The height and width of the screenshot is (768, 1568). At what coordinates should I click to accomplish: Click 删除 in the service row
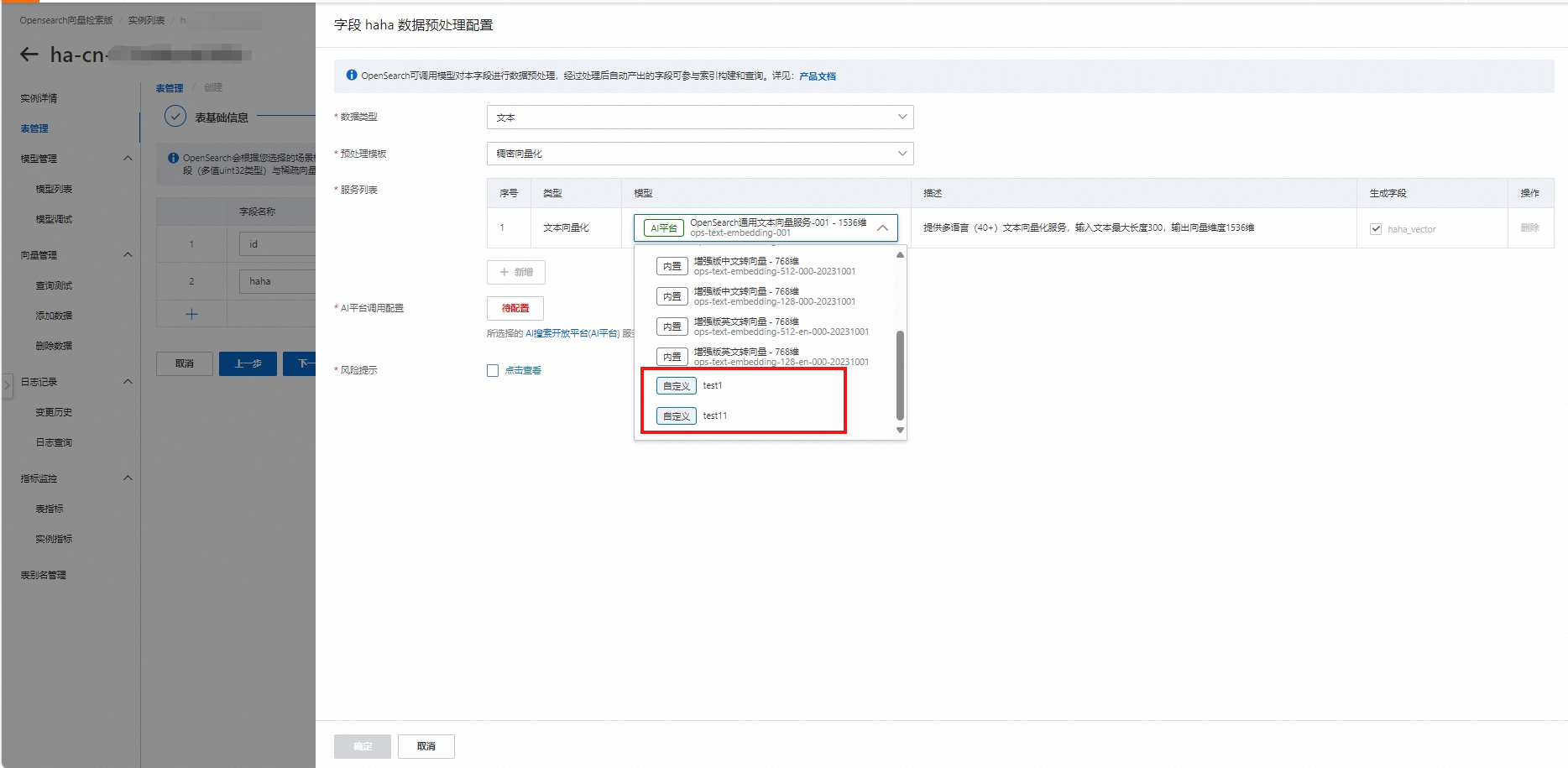pyautogui.click(x=1530, y=227)
